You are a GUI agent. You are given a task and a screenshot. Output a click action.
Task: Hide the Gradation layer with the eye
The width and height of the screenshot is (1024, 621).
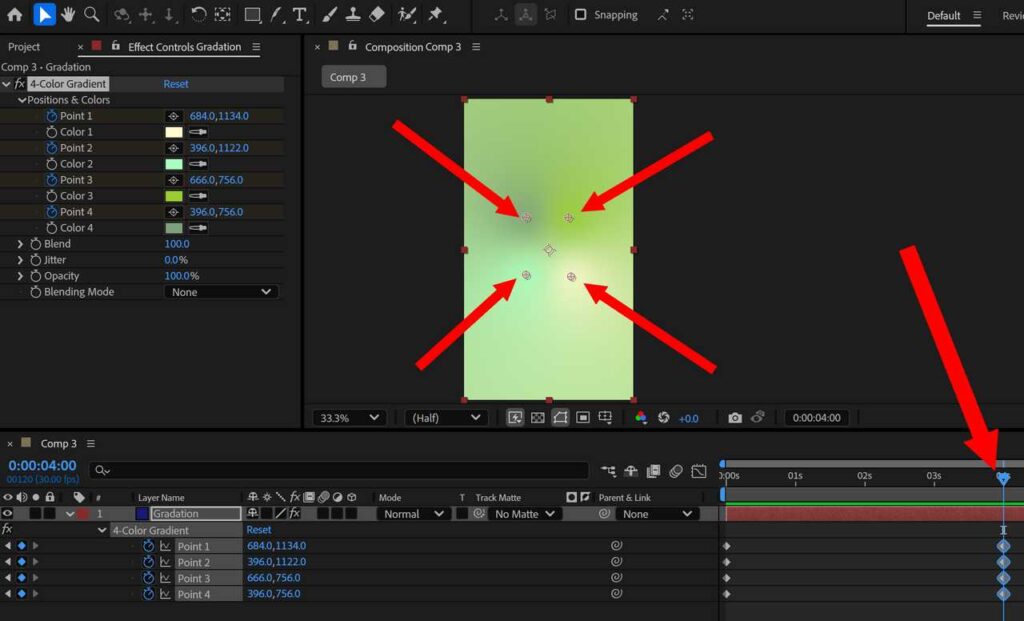coord(7,514)
